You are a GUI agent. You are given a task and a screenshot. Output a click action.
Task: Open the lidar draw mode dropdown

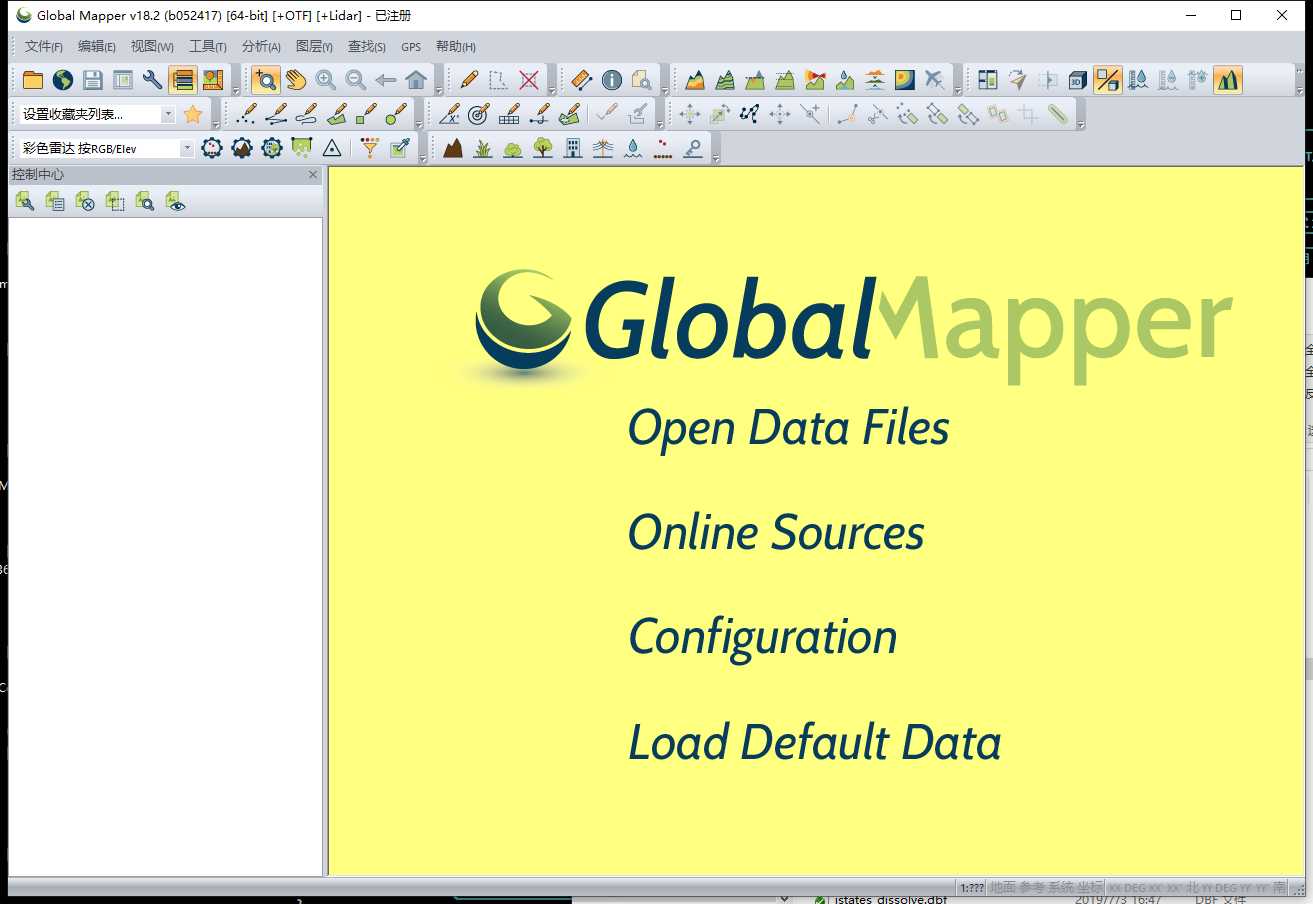pyautogui.click(x=187, y=148)
